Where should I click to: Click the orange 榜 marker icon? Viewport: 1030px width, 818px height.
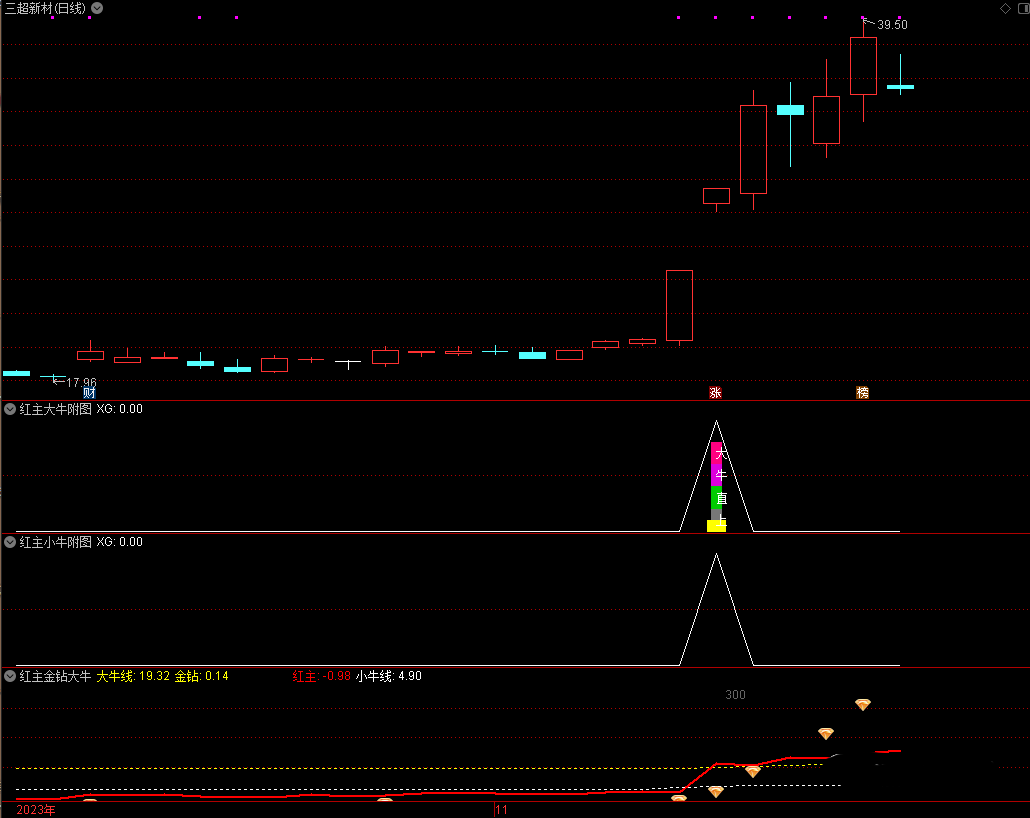[x=862, y=393]
